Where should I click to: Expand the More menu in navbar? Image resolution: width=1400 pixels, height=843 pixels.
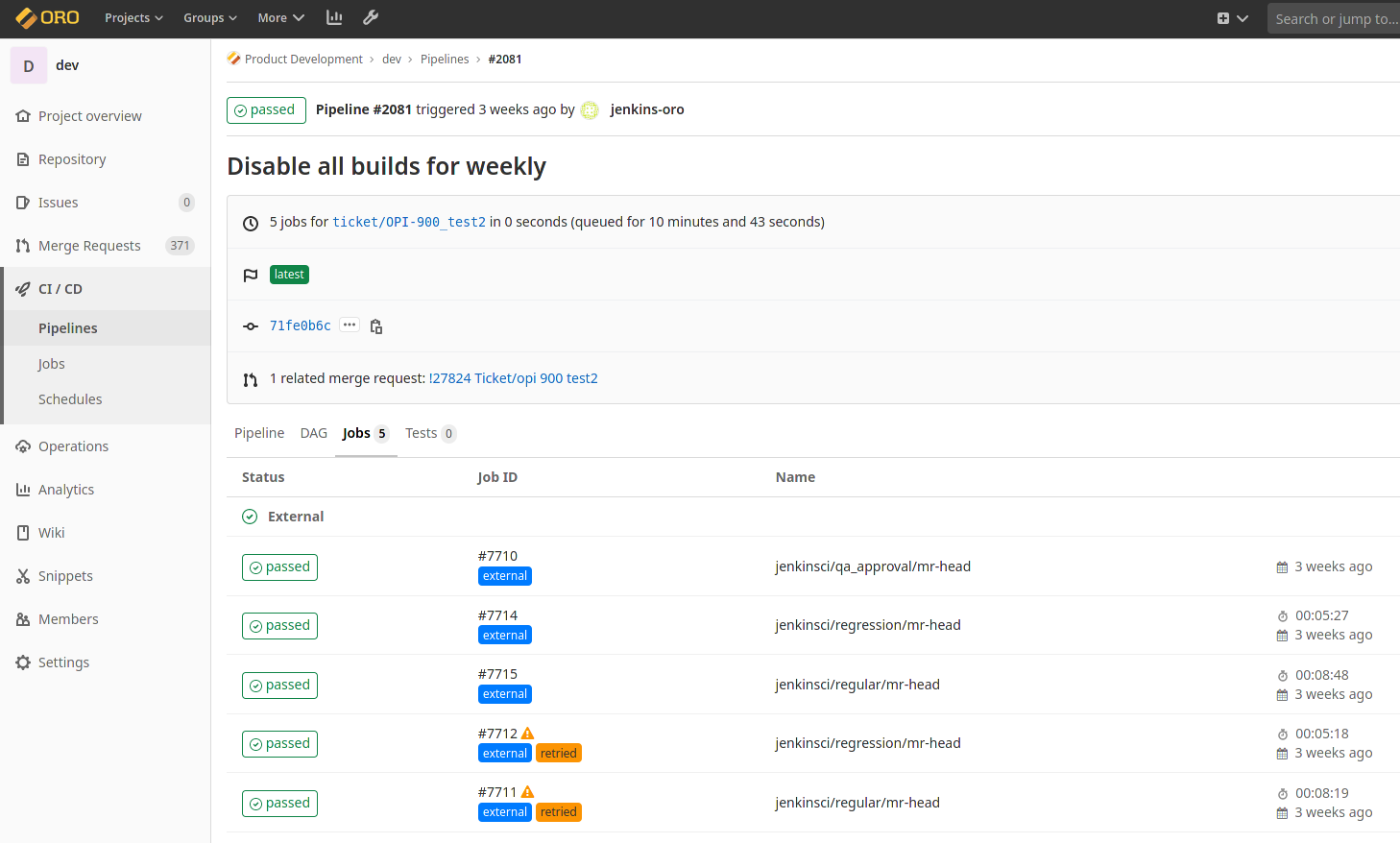[280, 17]
